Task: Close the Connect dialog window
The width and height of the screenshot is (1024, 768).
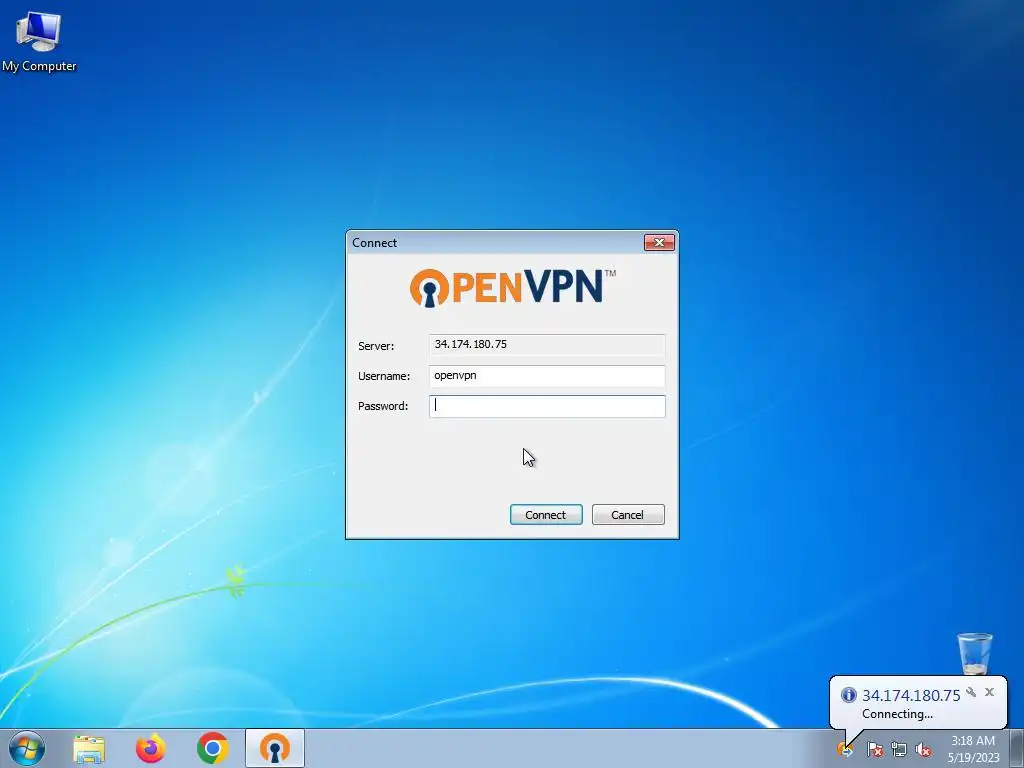Action: (x=659, y=242)
